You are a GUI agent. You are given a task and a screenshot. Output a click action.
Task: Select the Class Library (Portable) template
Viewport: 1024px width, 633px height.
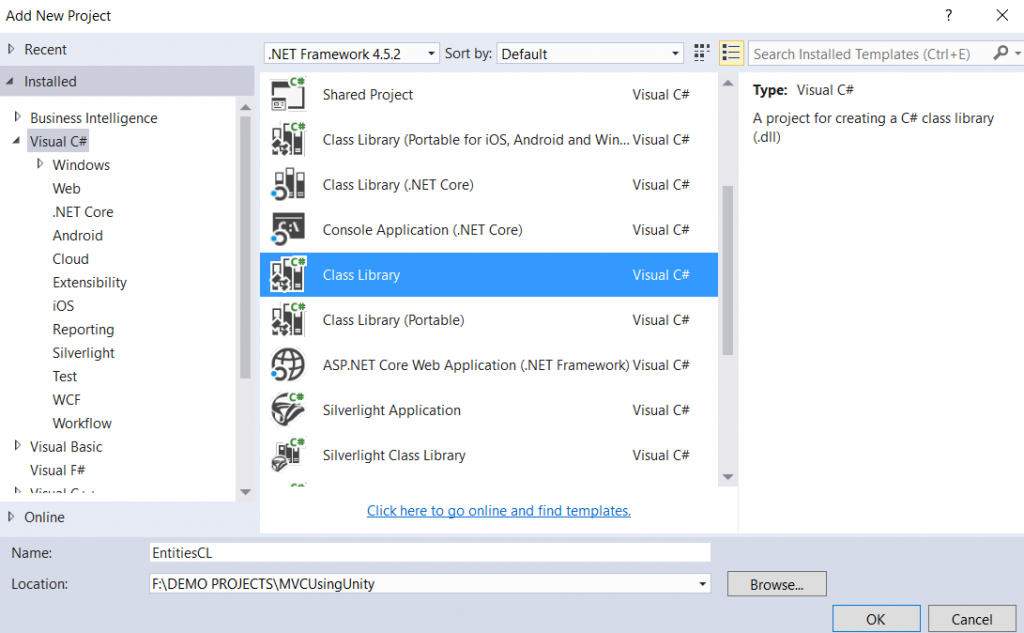pos(393,320)
